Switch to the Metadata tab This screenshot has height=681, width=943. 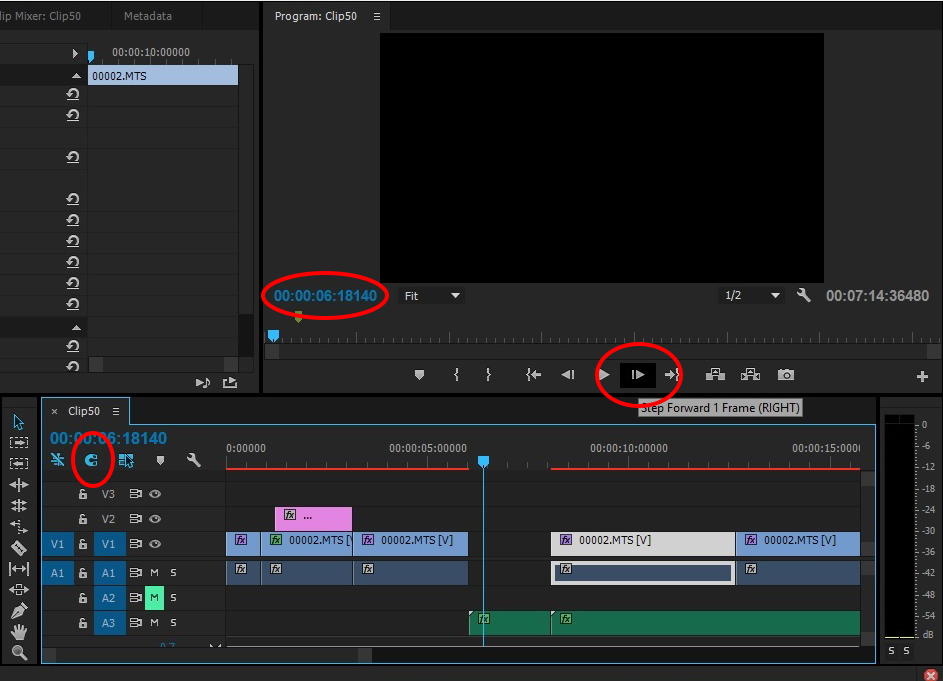[147, 16]
